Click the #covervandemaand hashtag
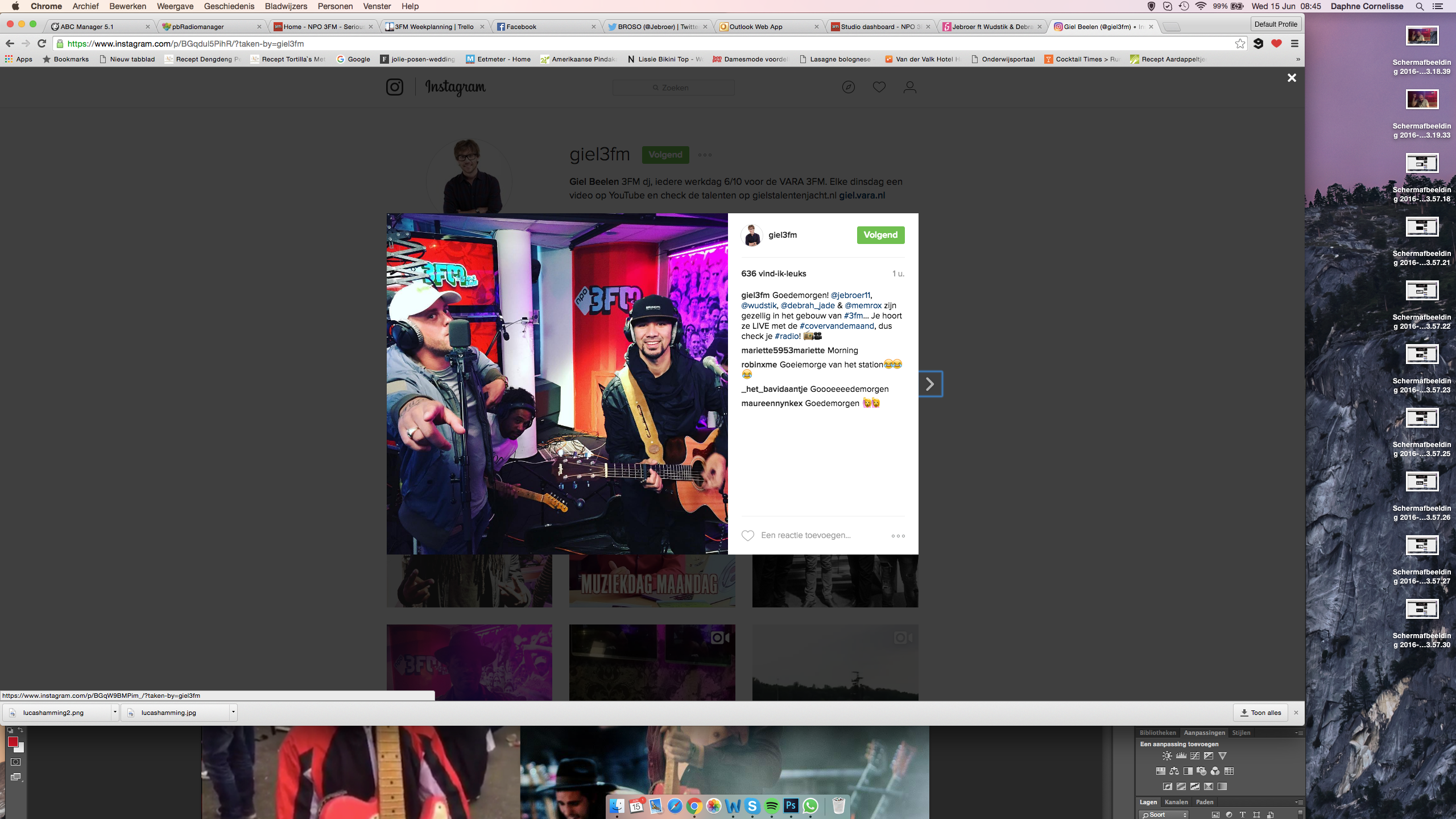Image resolution: width=1456 pixels, height=819 pixels. tap(837, 326)
